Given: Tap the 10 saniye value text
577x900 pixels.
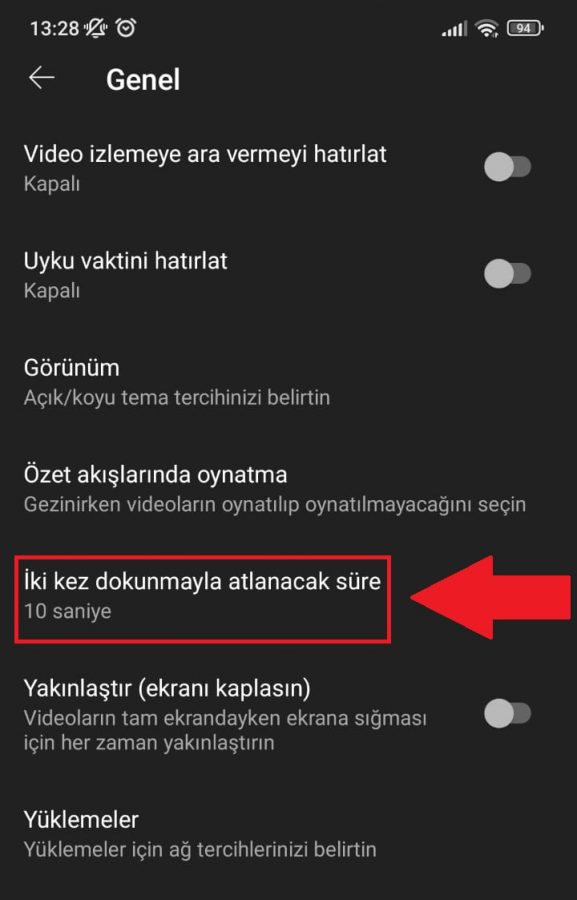Looking at the screenshot, I should (x=68, y=611).
